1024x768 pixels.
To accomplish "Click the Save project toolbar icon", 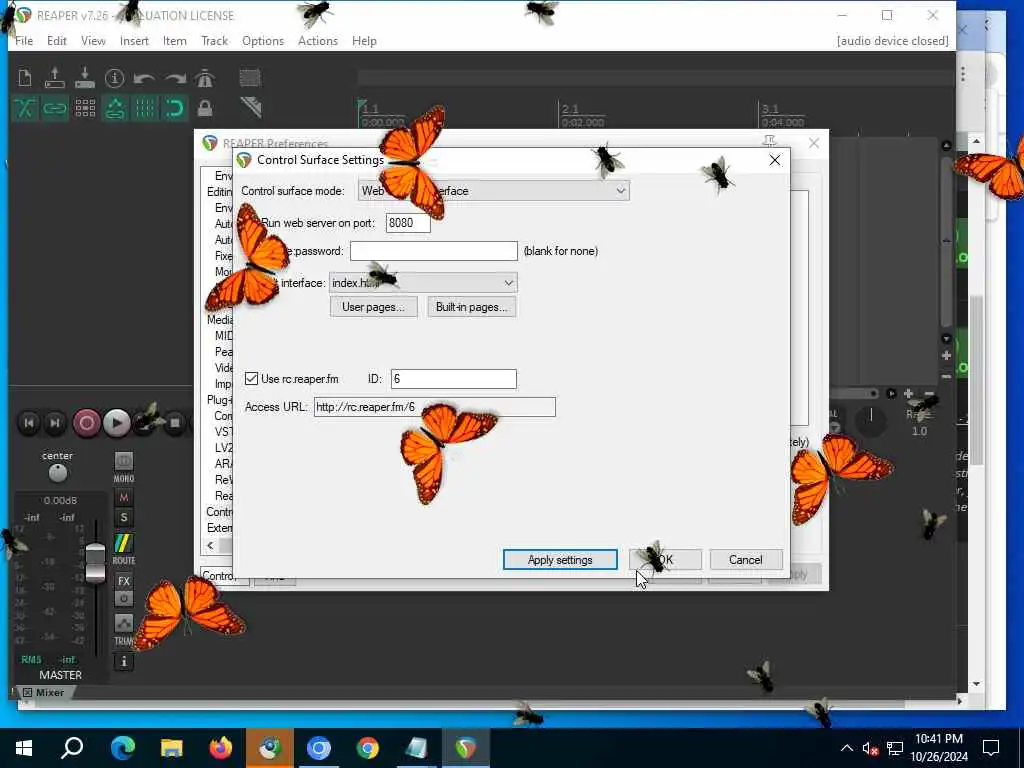I will pos(85,78).
